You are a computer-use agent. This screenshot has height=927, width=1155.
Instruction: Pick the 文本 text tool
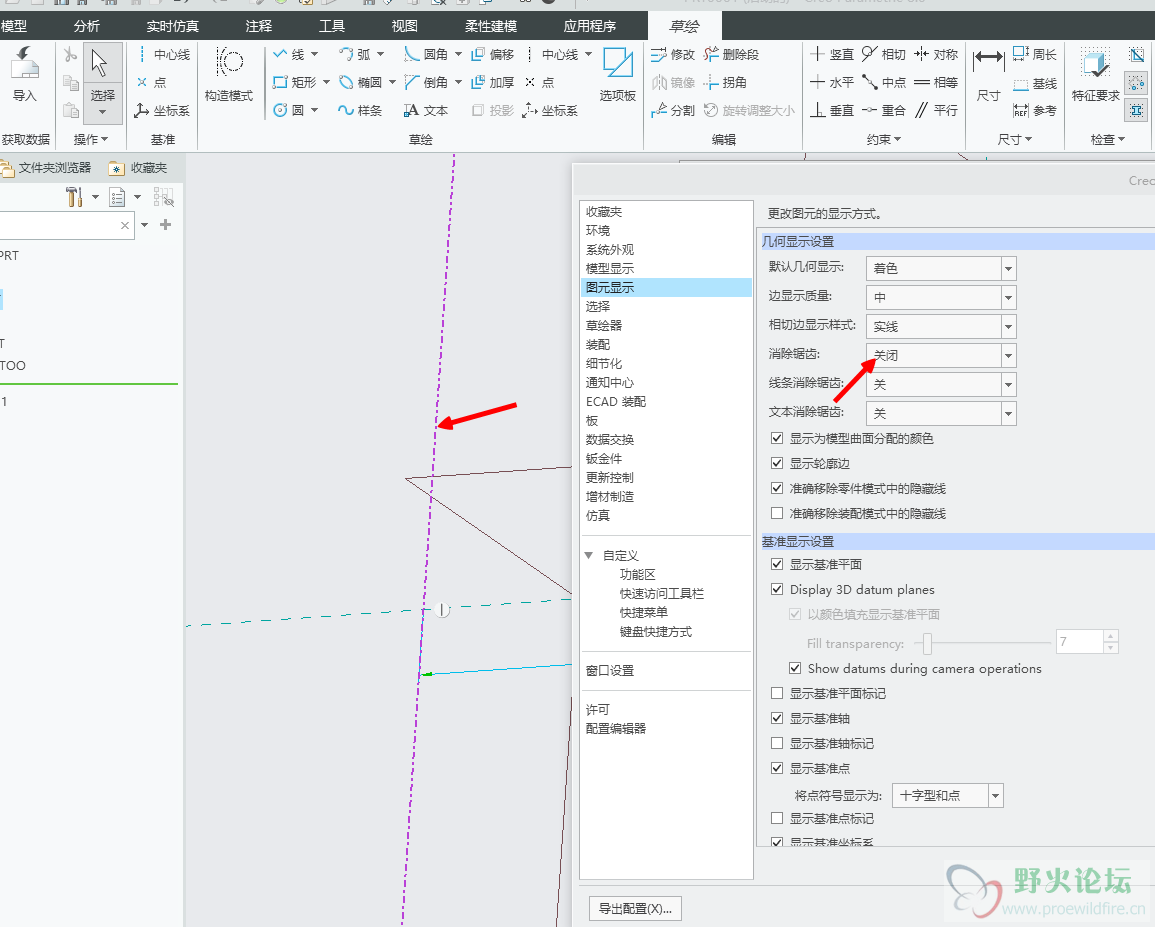click(426, 111)
